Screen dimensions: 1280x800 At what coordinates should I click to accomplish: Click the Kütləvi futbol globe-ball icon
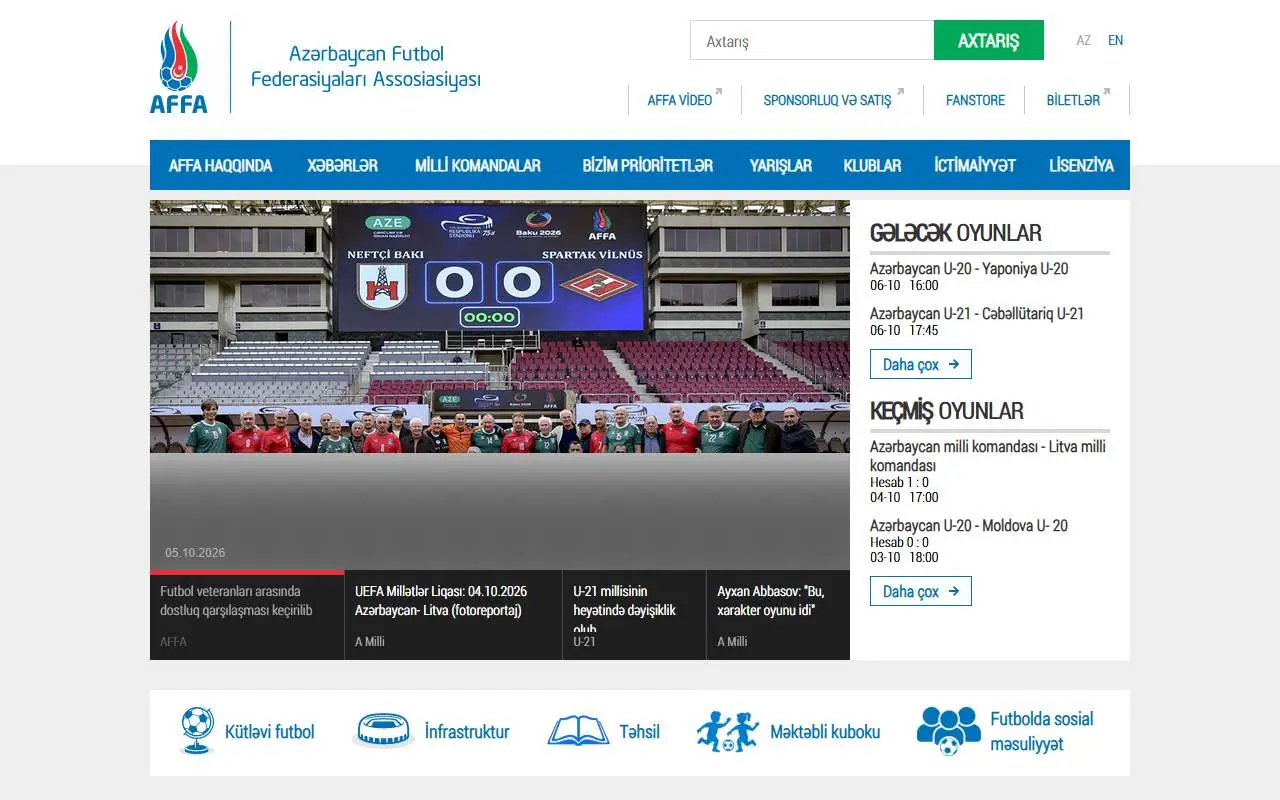[197, 731]
